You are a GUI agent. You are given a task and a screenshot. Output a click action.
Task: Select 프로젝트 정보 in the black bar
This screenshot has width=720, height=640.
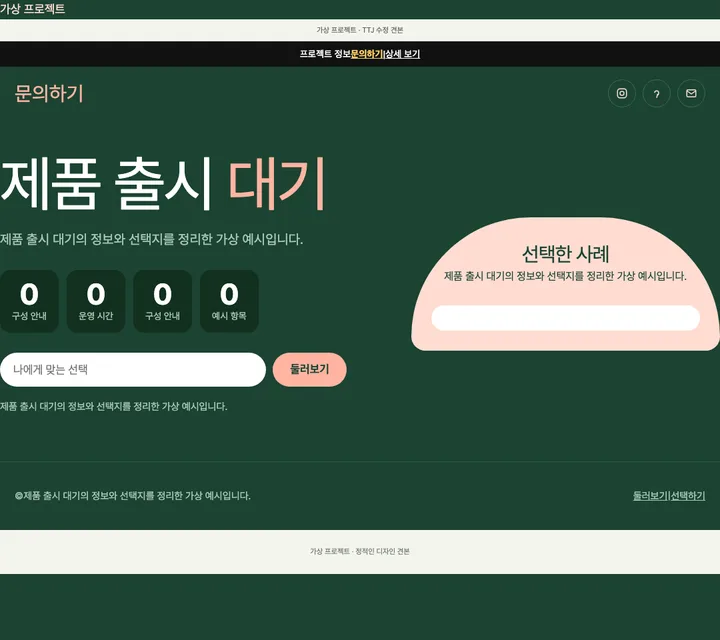(x=325, y=54)
